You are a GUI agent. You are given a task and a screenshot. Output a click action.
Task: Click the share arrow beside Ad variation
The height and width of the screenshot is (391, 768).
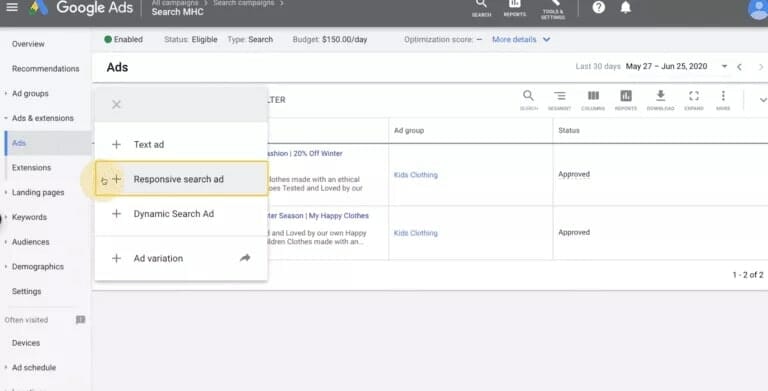(x=245, y=258)
